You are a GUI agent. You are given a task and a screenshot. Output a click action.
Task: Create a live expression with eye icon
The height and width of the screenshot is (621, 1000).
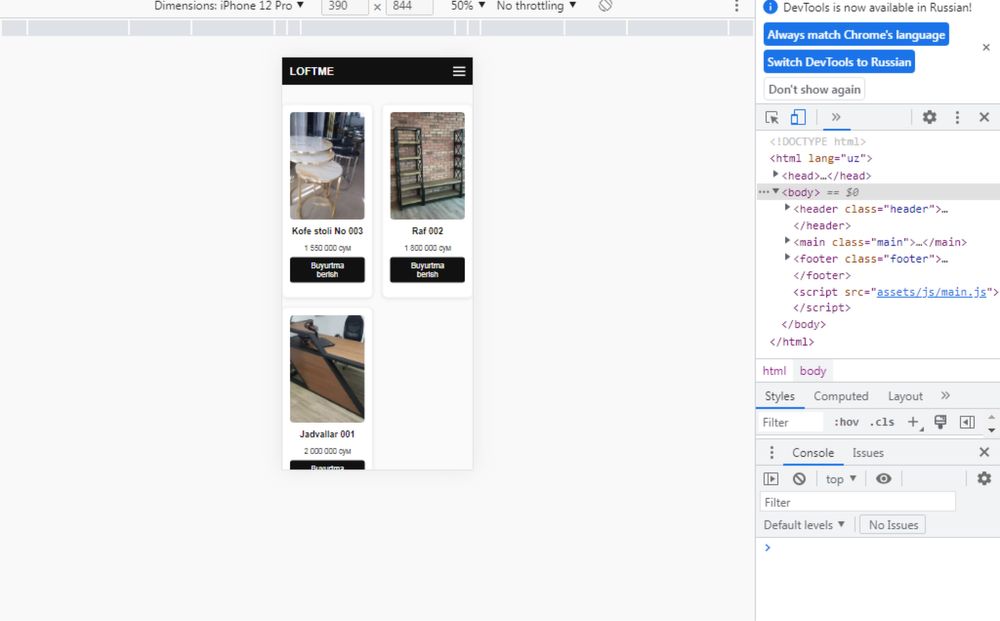(x=883, y=479)
